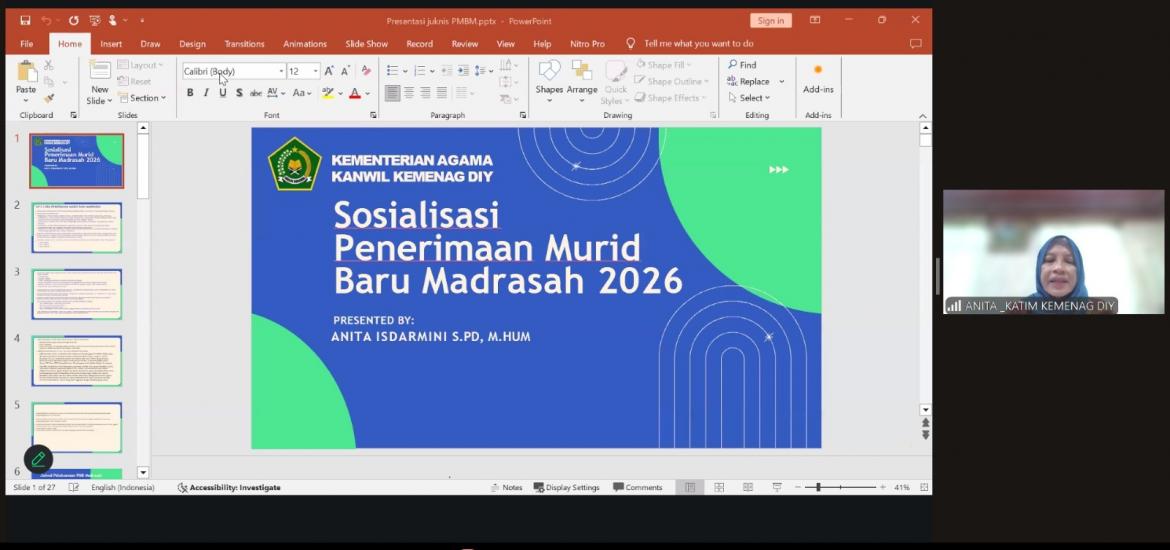The image size is (1170, 550).
Task: Set paragraph alignment to right
Action: pyautogui.click(x=425, y=93)
